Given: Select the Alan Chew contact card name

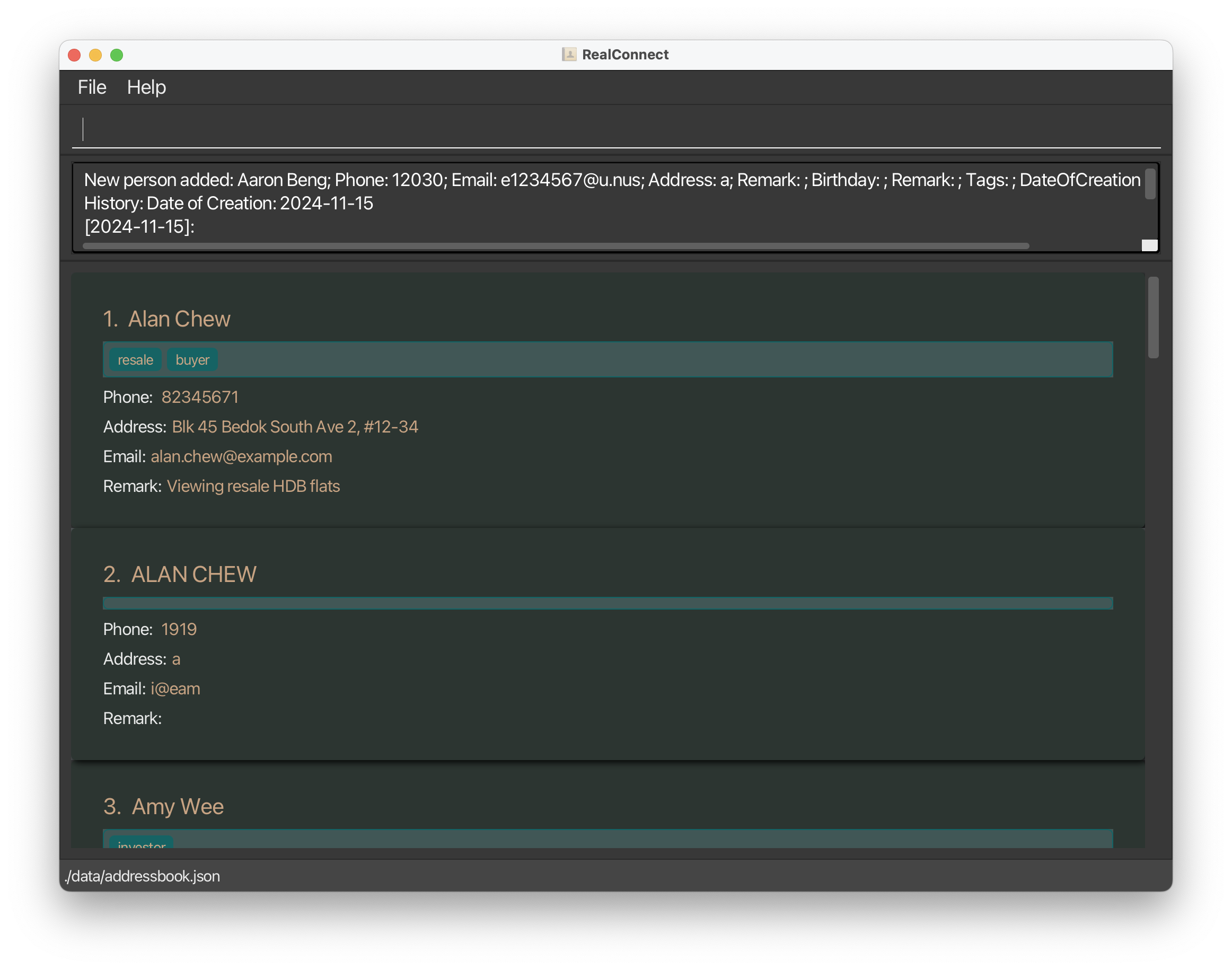Looking at the screenshot, I should 179,319.
